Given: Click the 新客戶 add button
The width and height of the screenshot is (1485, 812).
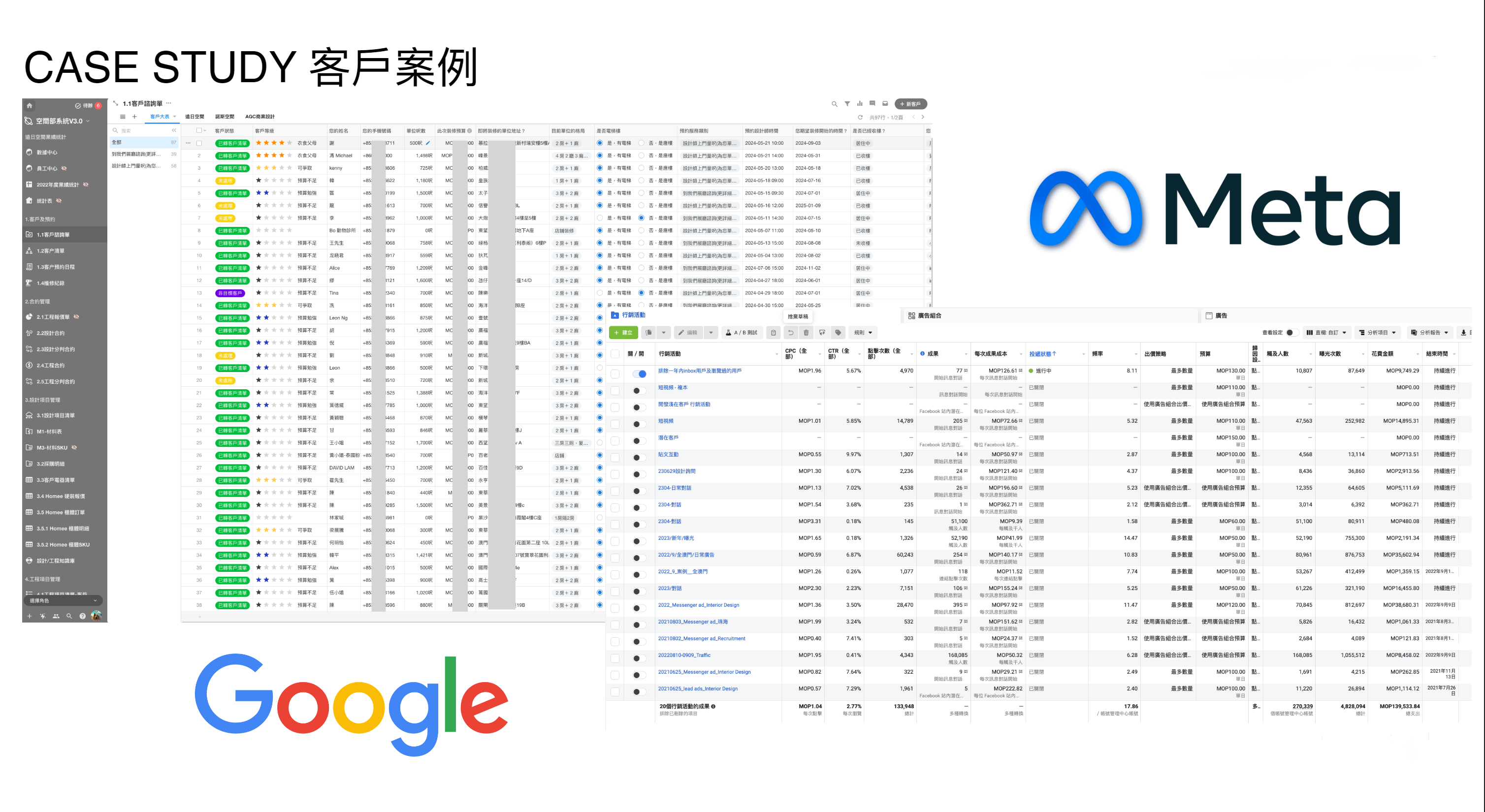Looking at the screenshot, I should (x=910, y=104).
